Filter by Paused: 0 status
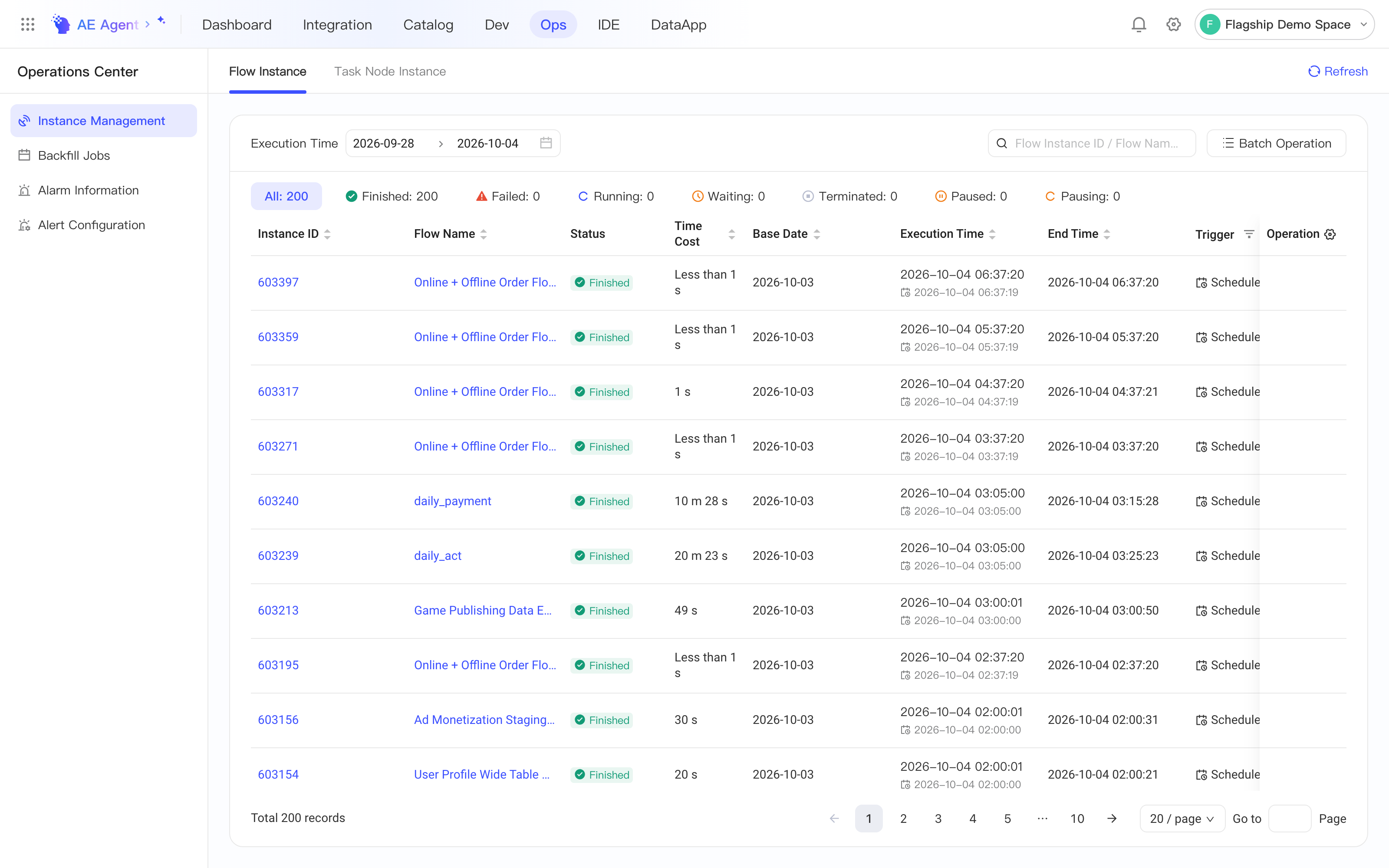Image resolution: width=1389 pixels, height=868 pixels. tap(971, 196)
